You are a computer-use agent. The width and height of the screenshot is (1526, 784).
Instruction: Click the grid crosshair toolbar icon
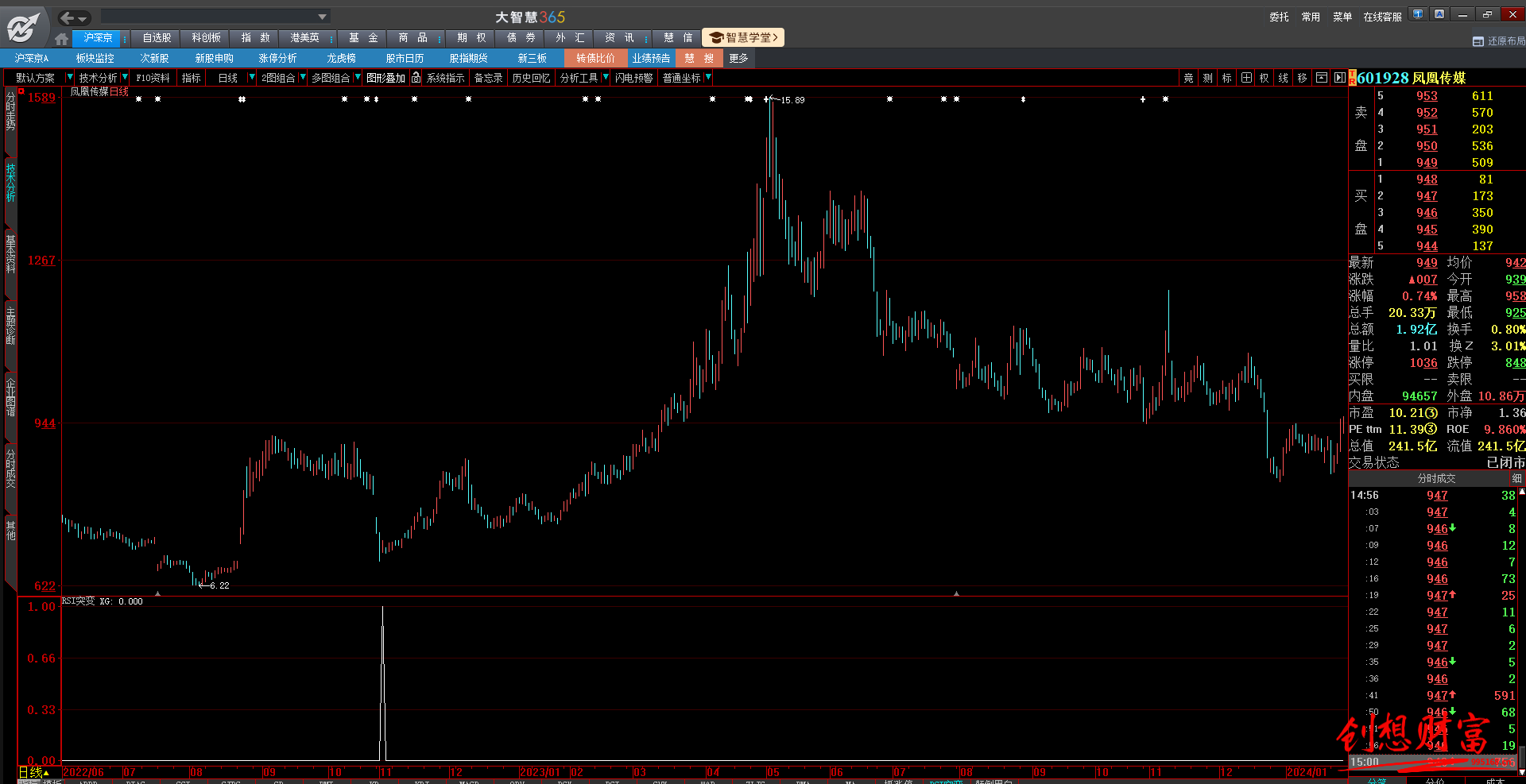coord(1245,78)
